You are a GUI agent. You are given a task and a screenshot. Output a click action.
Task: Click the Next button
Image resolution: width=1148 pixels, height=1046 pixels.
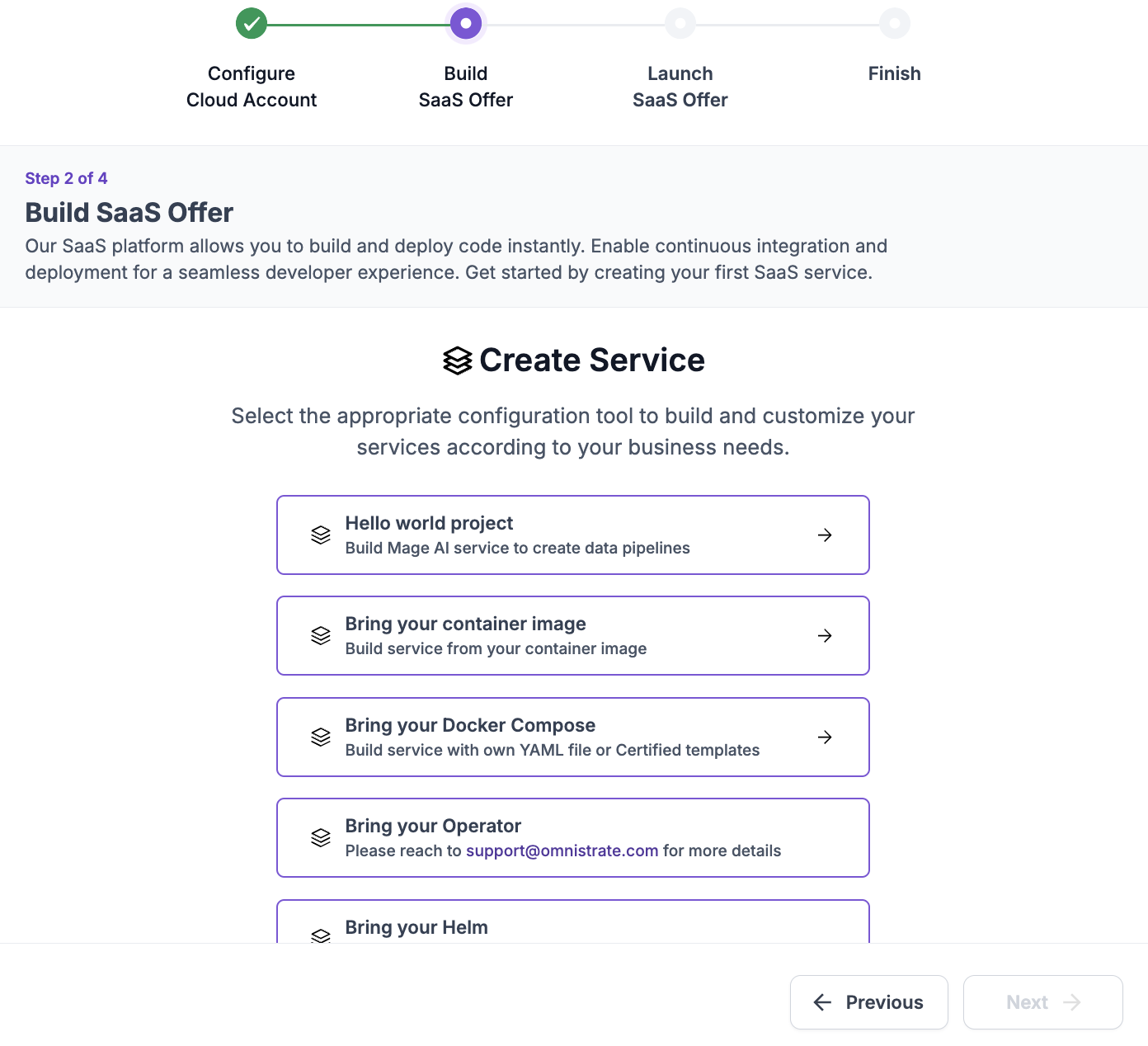(x=1042, y=1002)
